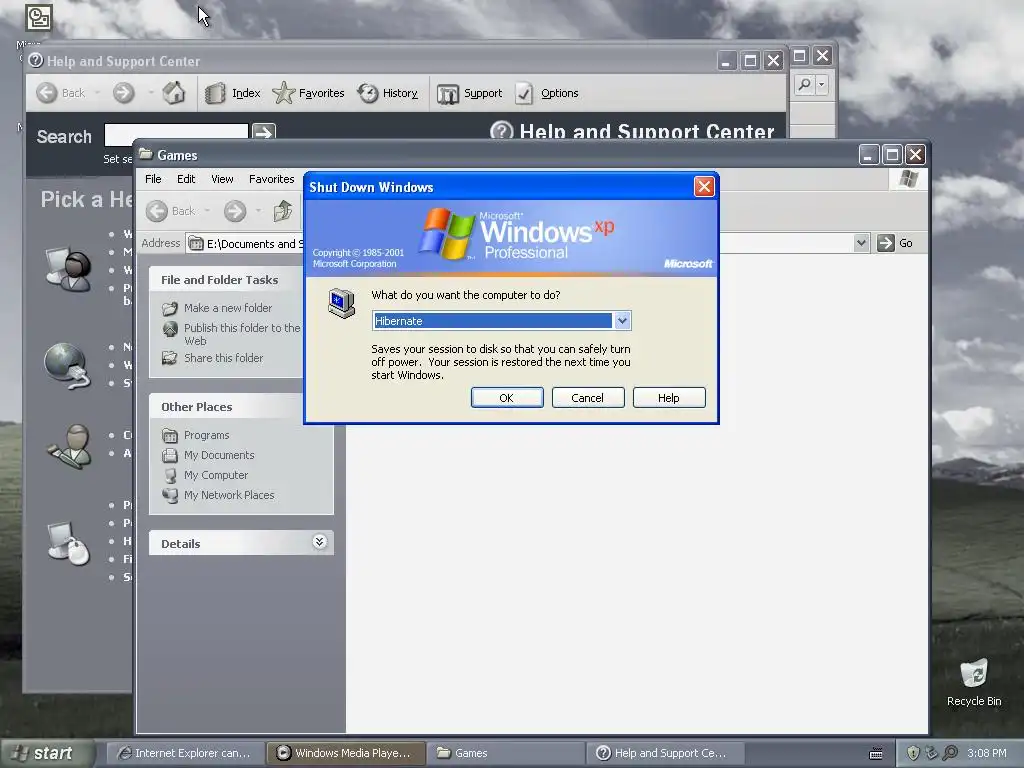Open Edit menu in Games window
Image resolution: width=1024 pixels, height=768 pixels.
click(186, 179)
